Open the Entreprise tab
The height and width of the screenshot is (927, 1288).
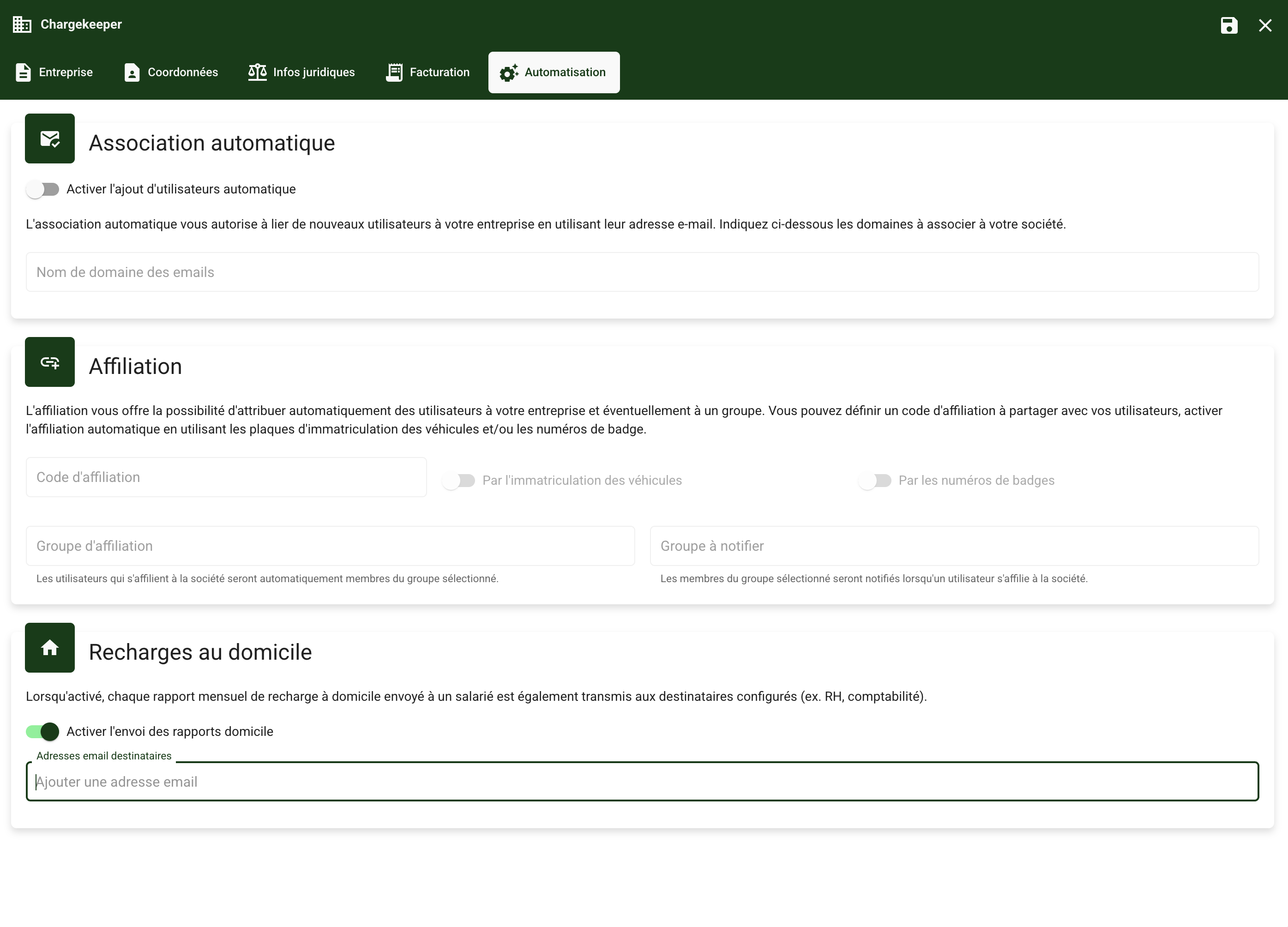(x=54, y=72)
